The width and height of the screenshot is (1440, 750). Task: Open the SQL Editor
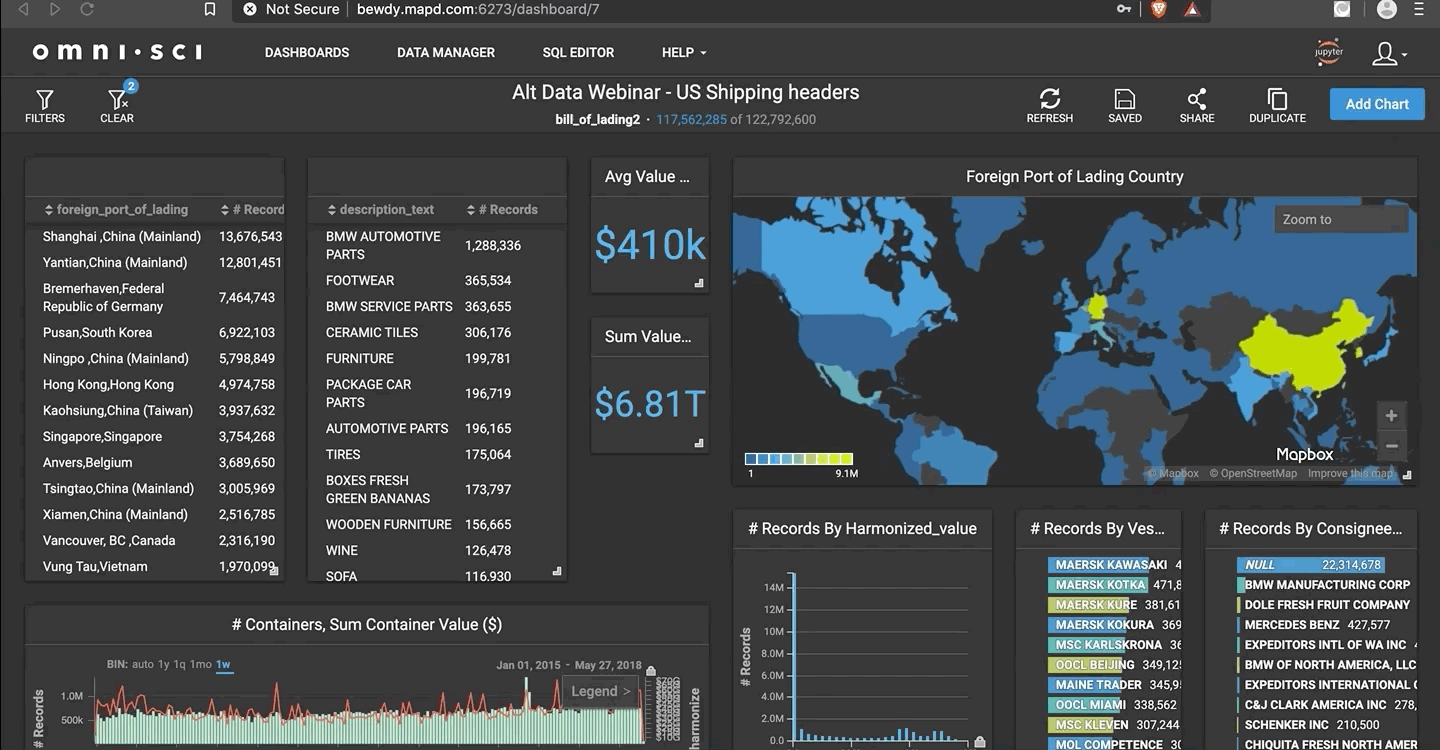pyautogui.click(x=578, y=53)
